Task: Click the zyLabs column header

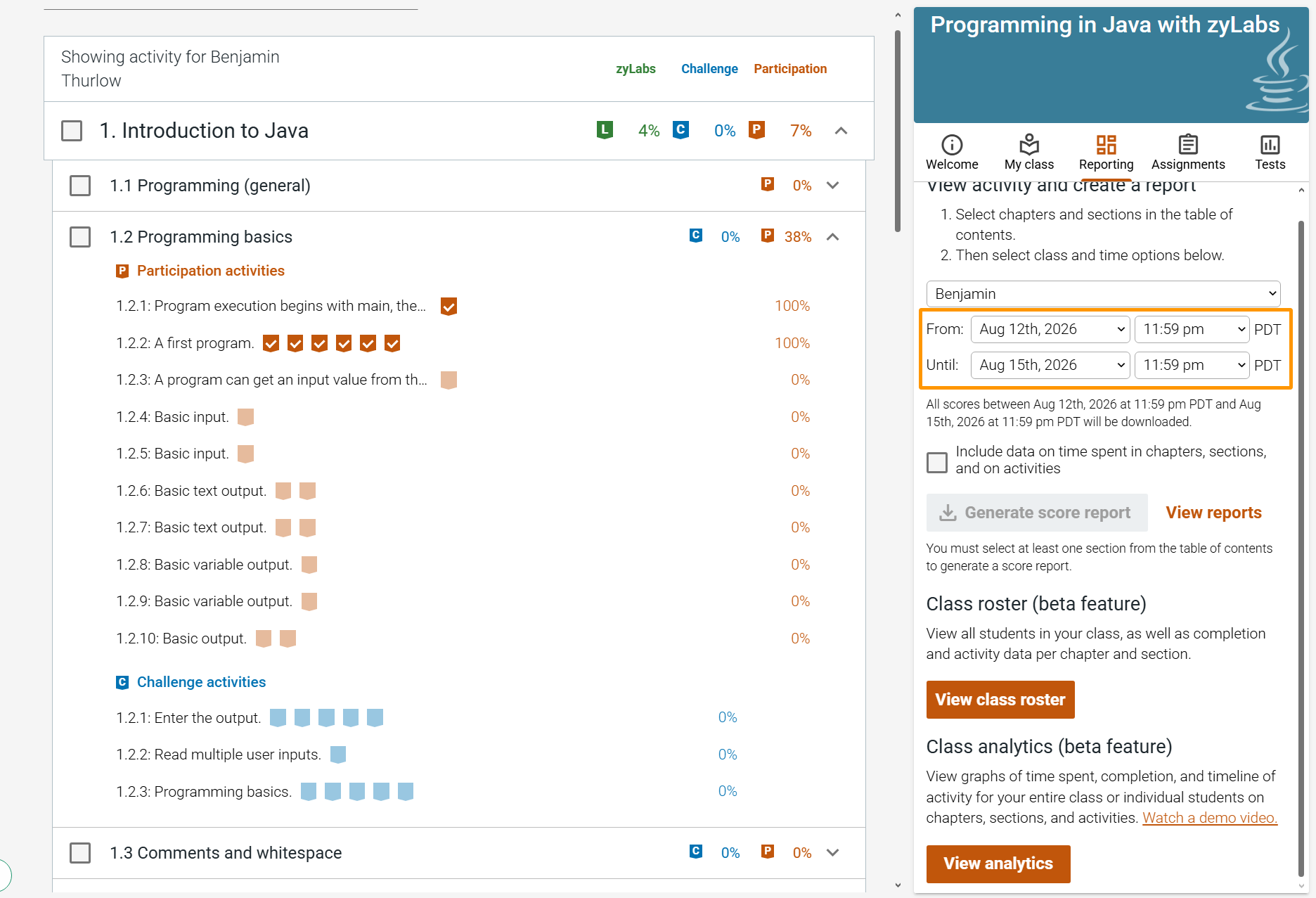Action: 636,69
